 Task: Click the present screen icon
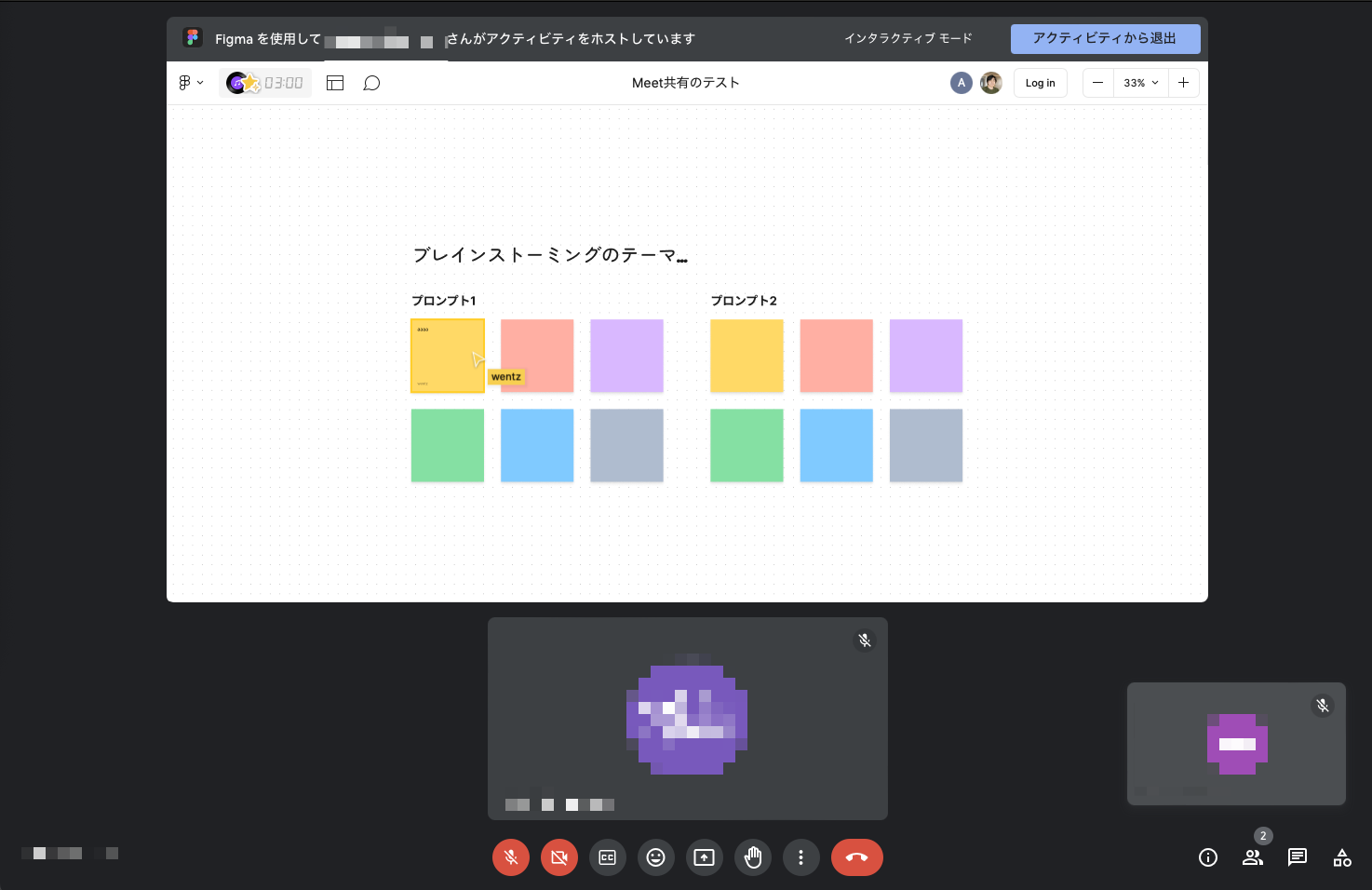705,857
